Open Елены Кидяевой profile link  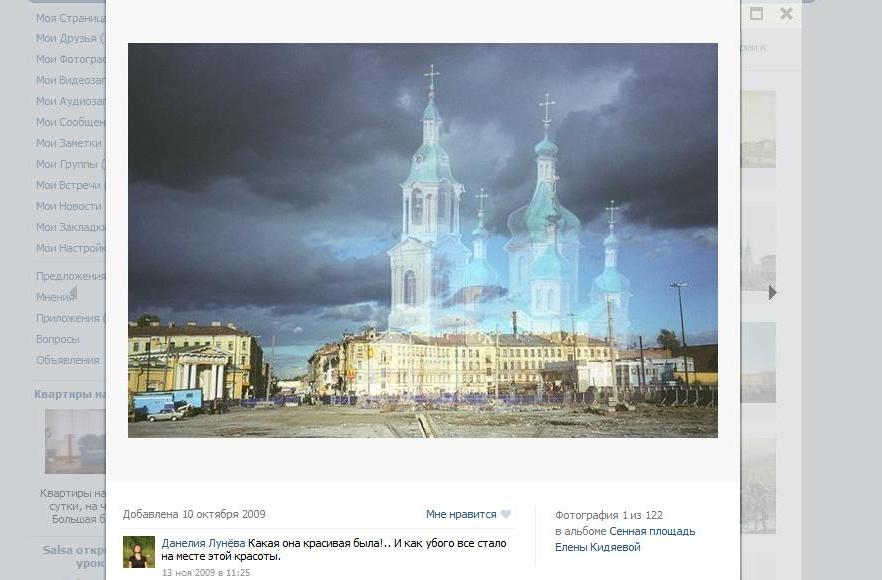[x=597, y=547]
